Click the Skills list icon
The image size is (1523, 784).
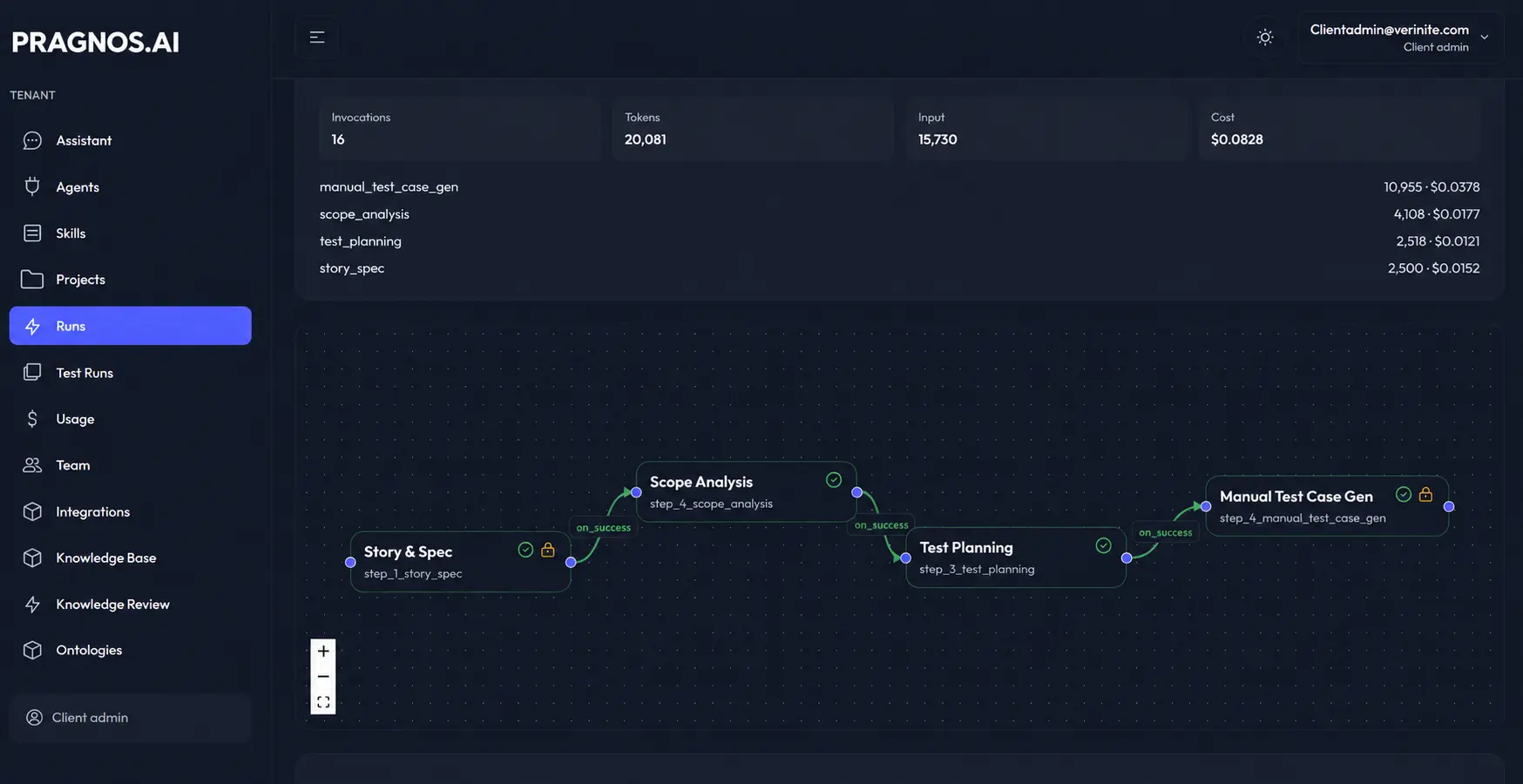pyautogui.click(x=32, y=233)
